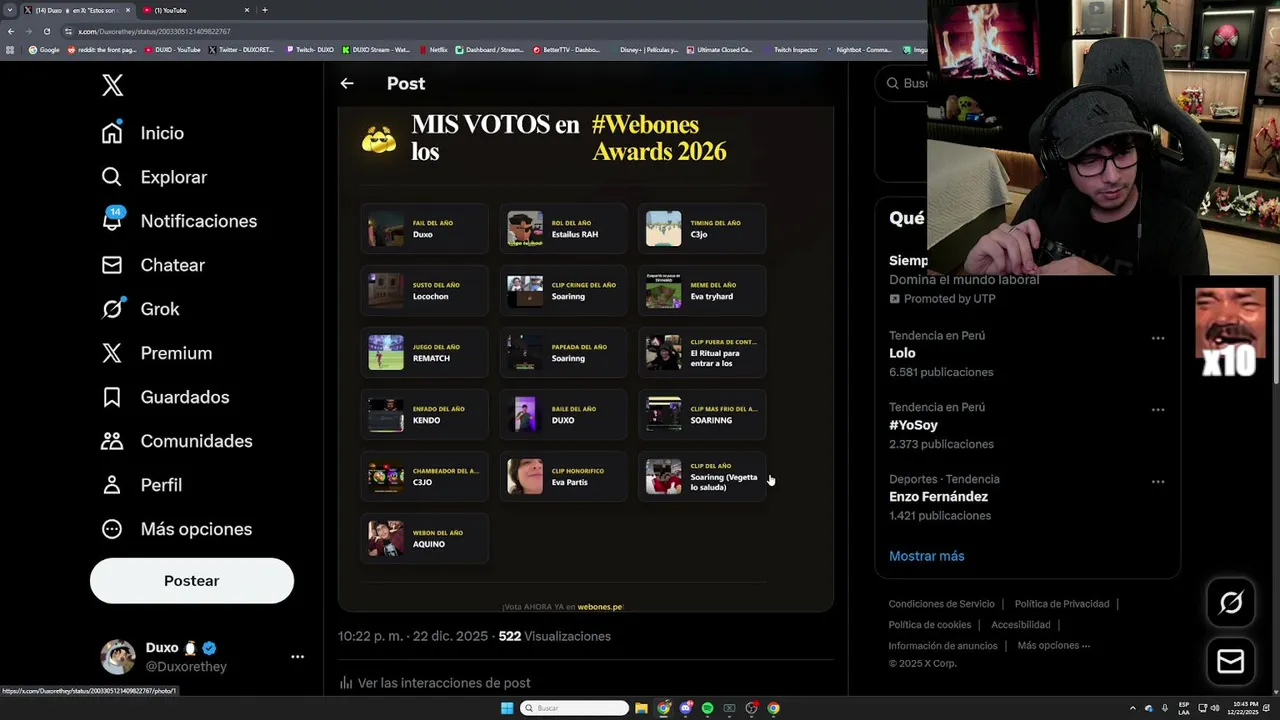Open the reddit front page bookmark
This screenshot has width=1280, height=720.
pyautogui.click(x=102, y=50)
